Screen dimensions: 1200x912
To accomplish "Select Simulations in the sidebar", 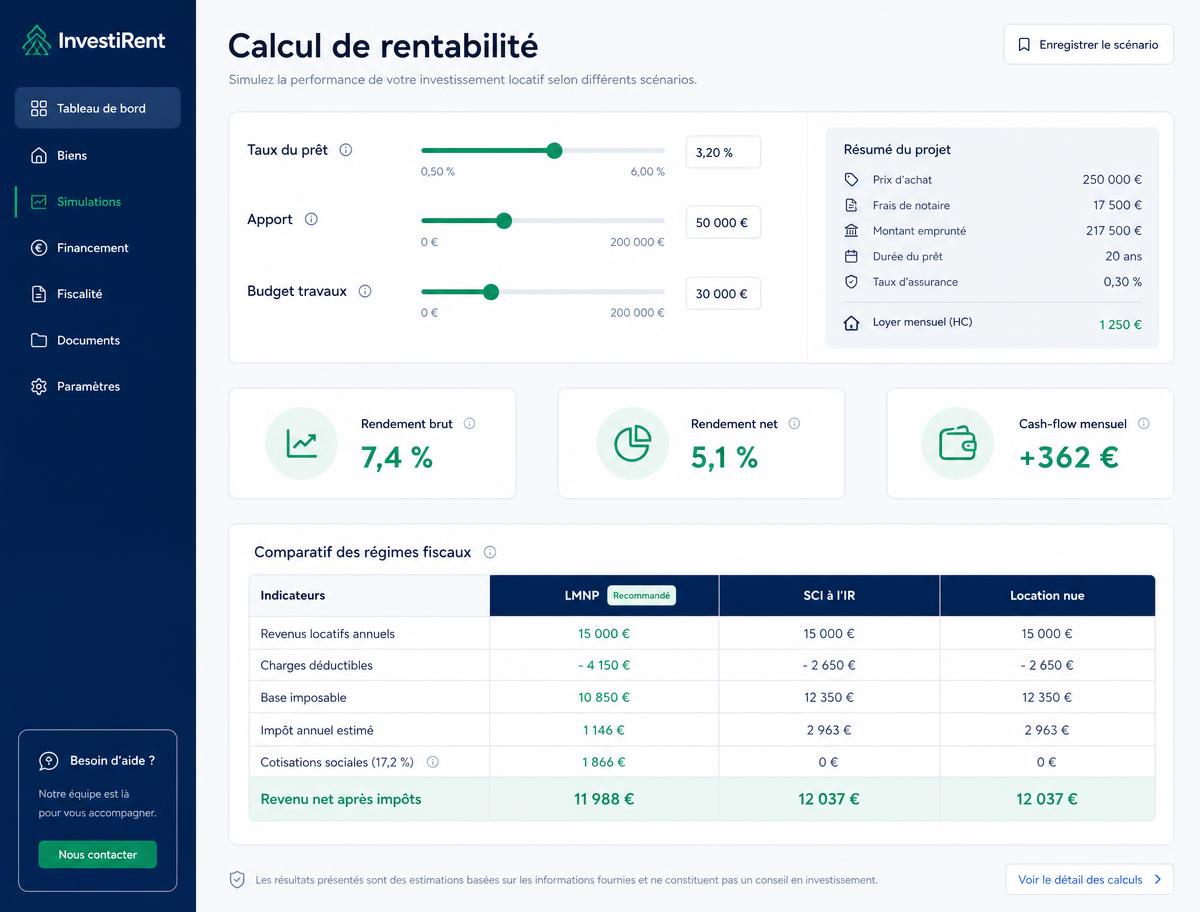I will [97, 201].
